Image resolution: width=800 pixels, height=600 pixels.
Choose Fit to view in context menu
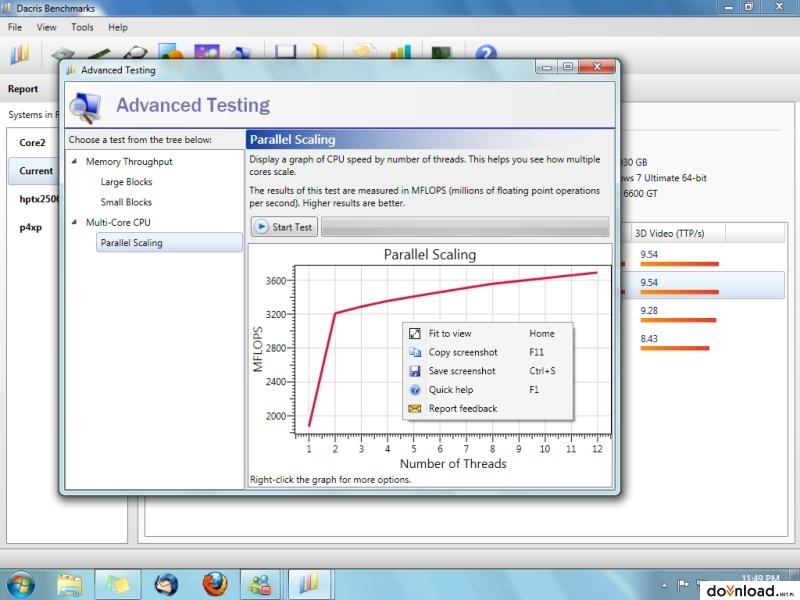point(487,333)
